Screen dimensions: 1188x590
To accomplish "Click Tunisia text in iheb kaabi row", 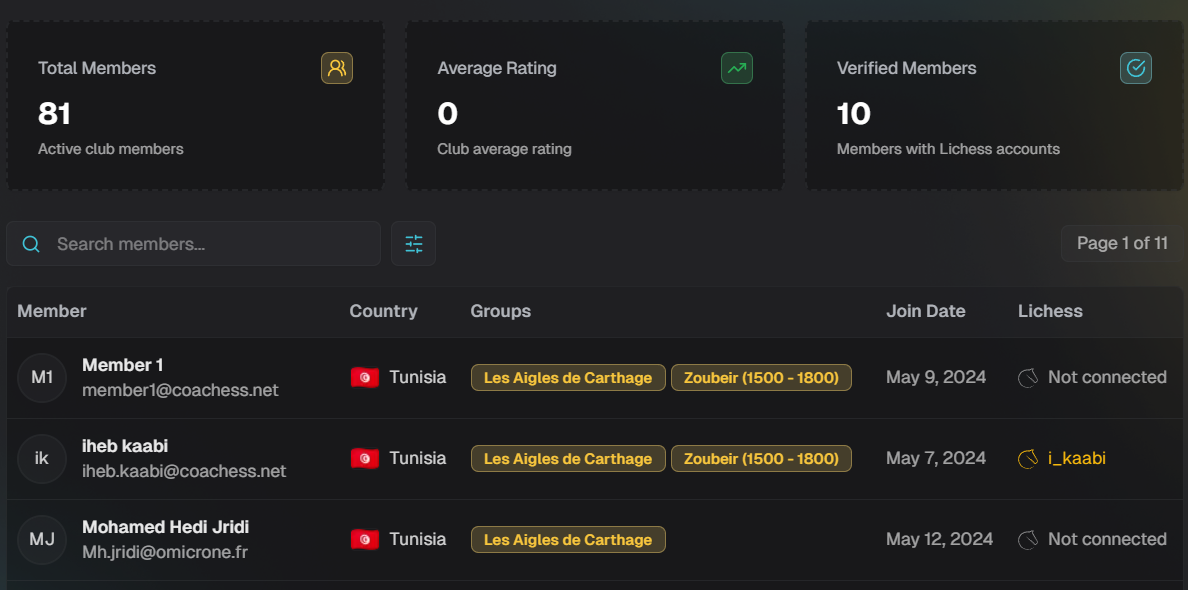I will click(417, 458).
